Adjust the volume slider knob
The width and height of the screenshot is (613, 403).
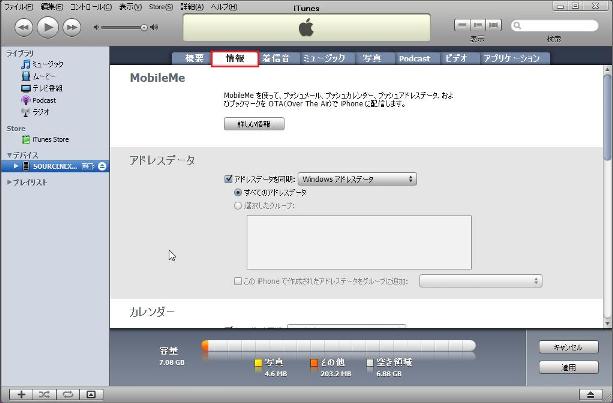point(144,27)
